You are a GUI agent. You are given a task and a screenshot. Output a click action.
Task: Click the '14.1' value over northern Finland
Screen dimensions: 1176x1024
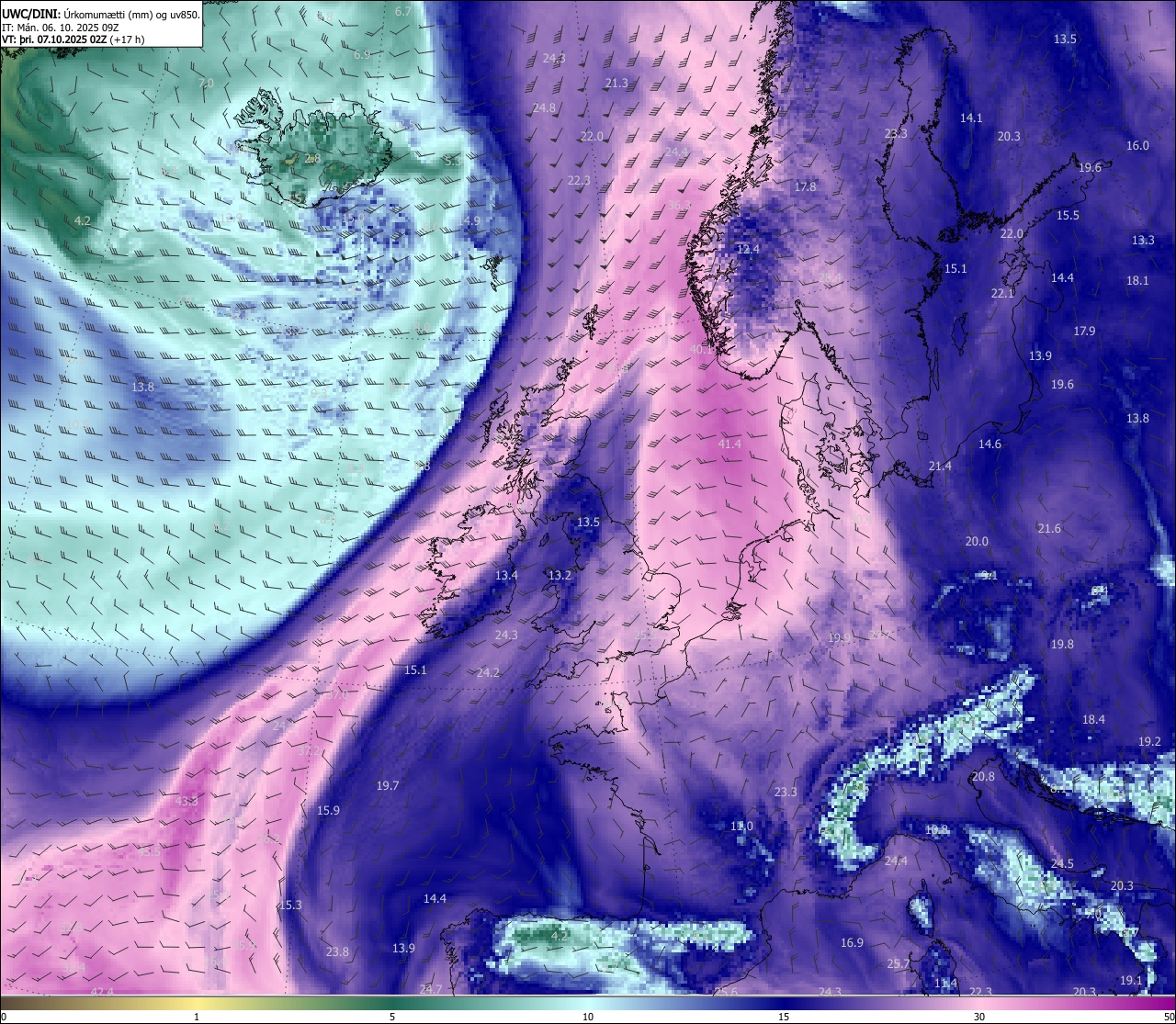(x=971, y=118)
